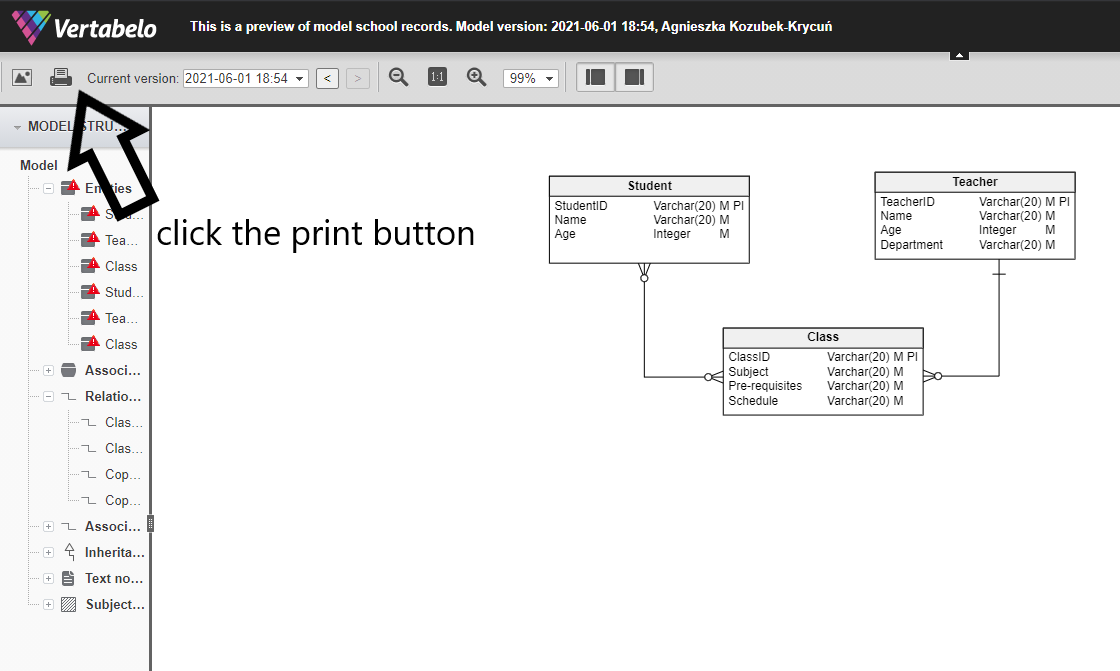
Task: Open the 99% zoom level dropdown
Action: pos(530,78)
